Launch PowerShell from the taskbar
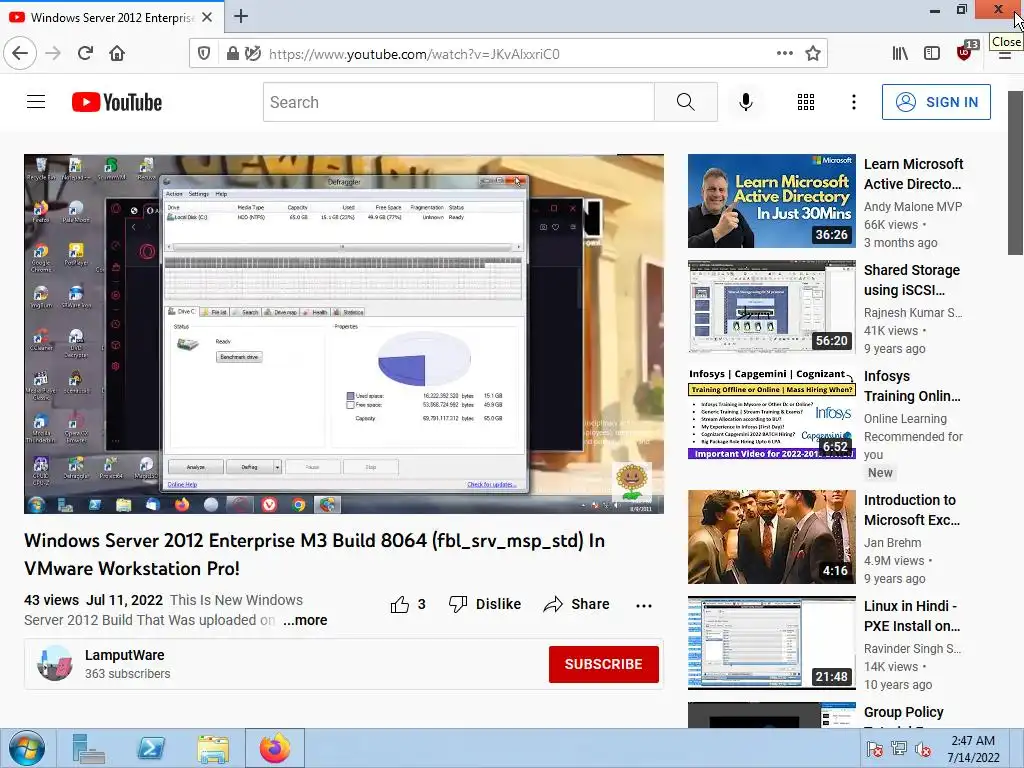This screenshot has height=768, width=1024. (x=151, y=748)
